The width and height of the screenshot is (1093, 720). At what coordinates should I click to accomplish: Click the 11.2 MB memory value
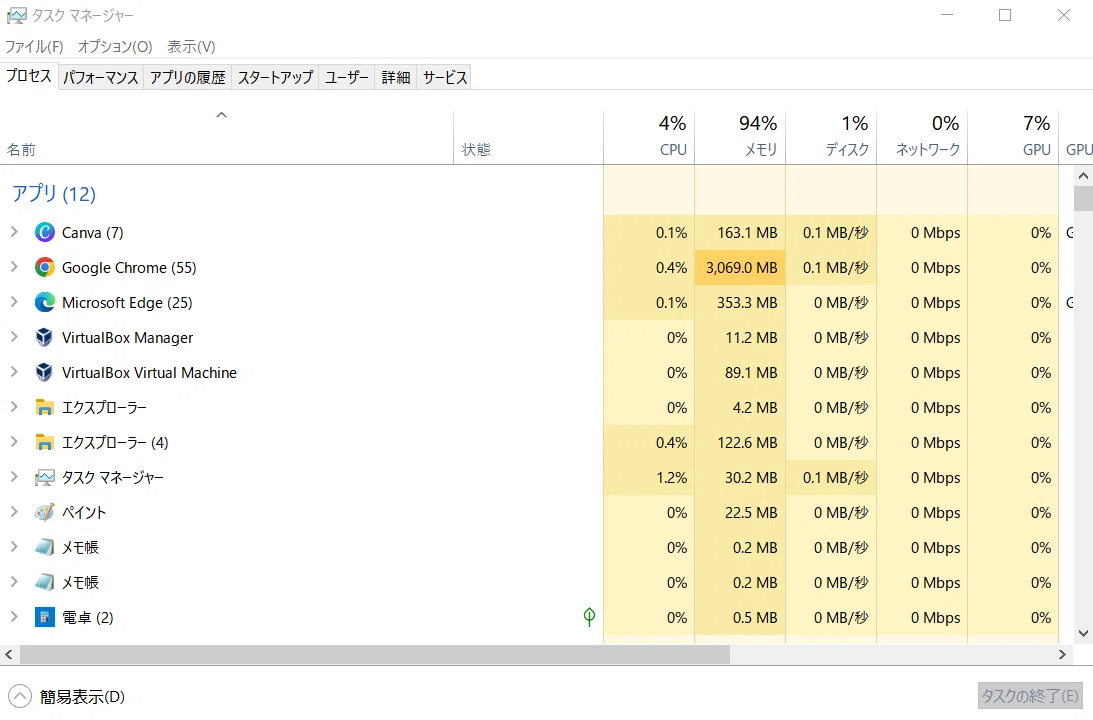tap(751, 337)
